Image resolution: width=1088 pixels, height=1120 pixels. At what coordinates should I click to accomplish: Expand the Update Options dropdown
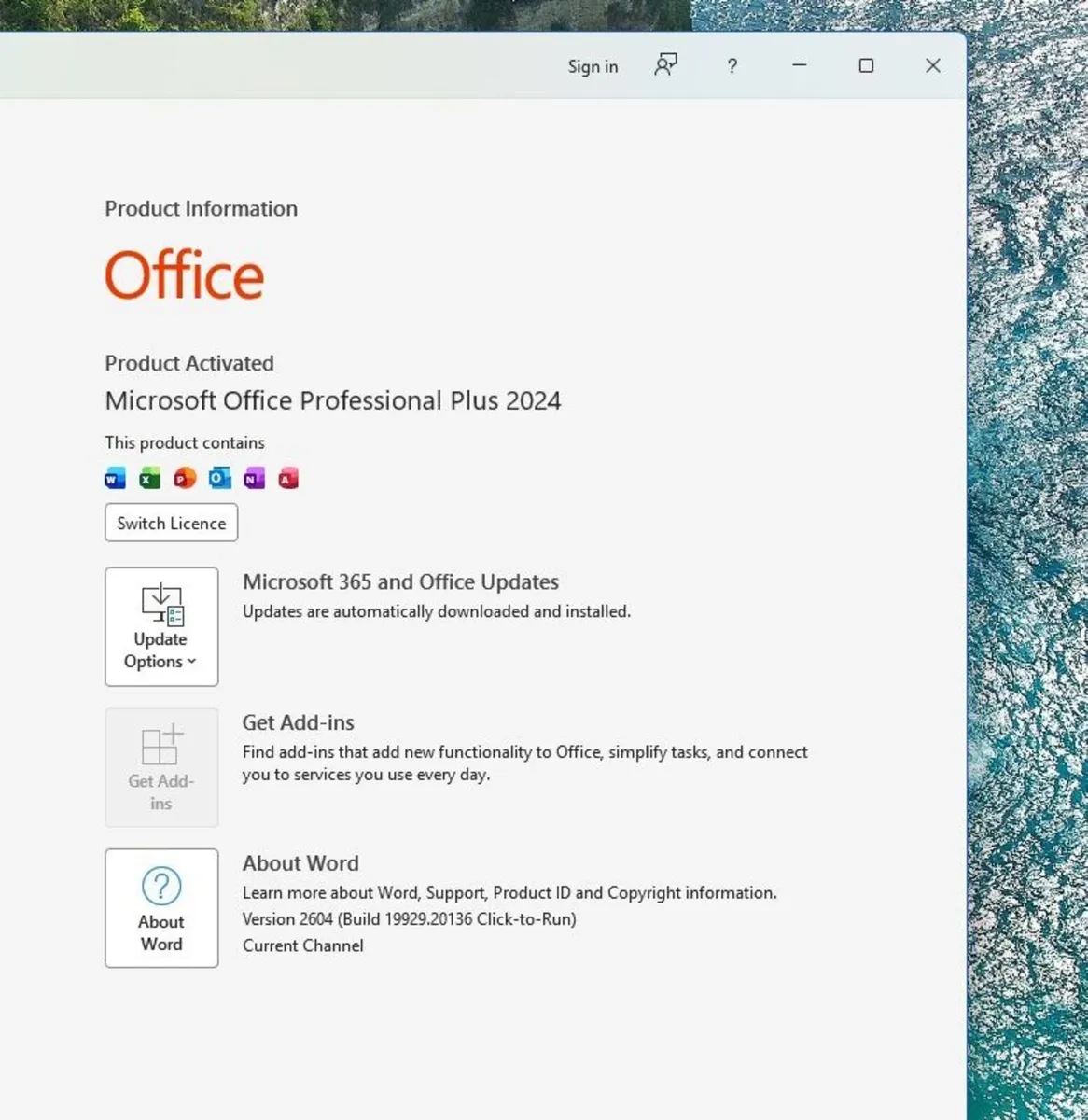click(x=161, y=627)
